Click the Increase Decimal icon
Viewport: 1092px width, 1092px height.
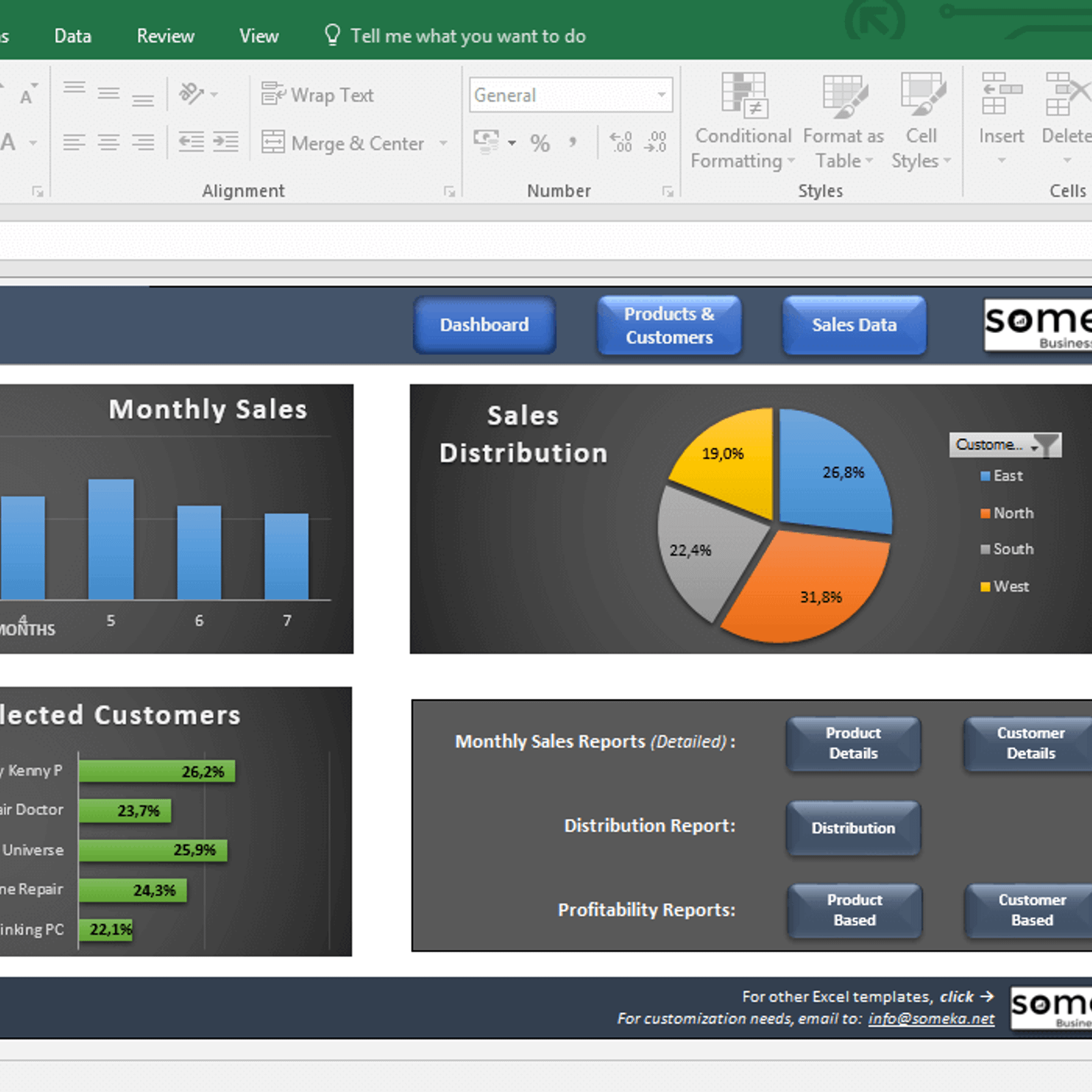click(620, 142)
